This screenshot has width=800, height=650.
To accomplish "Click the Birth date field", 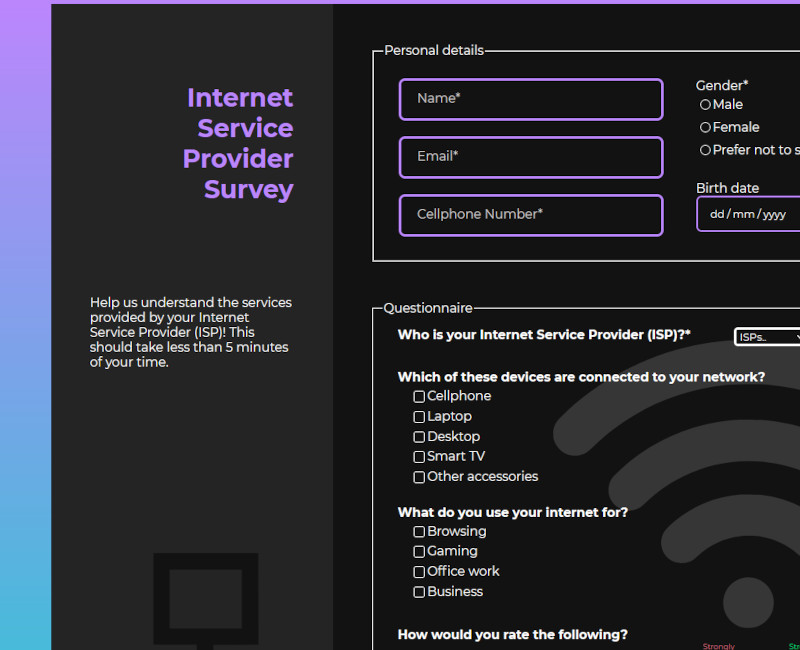I will 750,214.
